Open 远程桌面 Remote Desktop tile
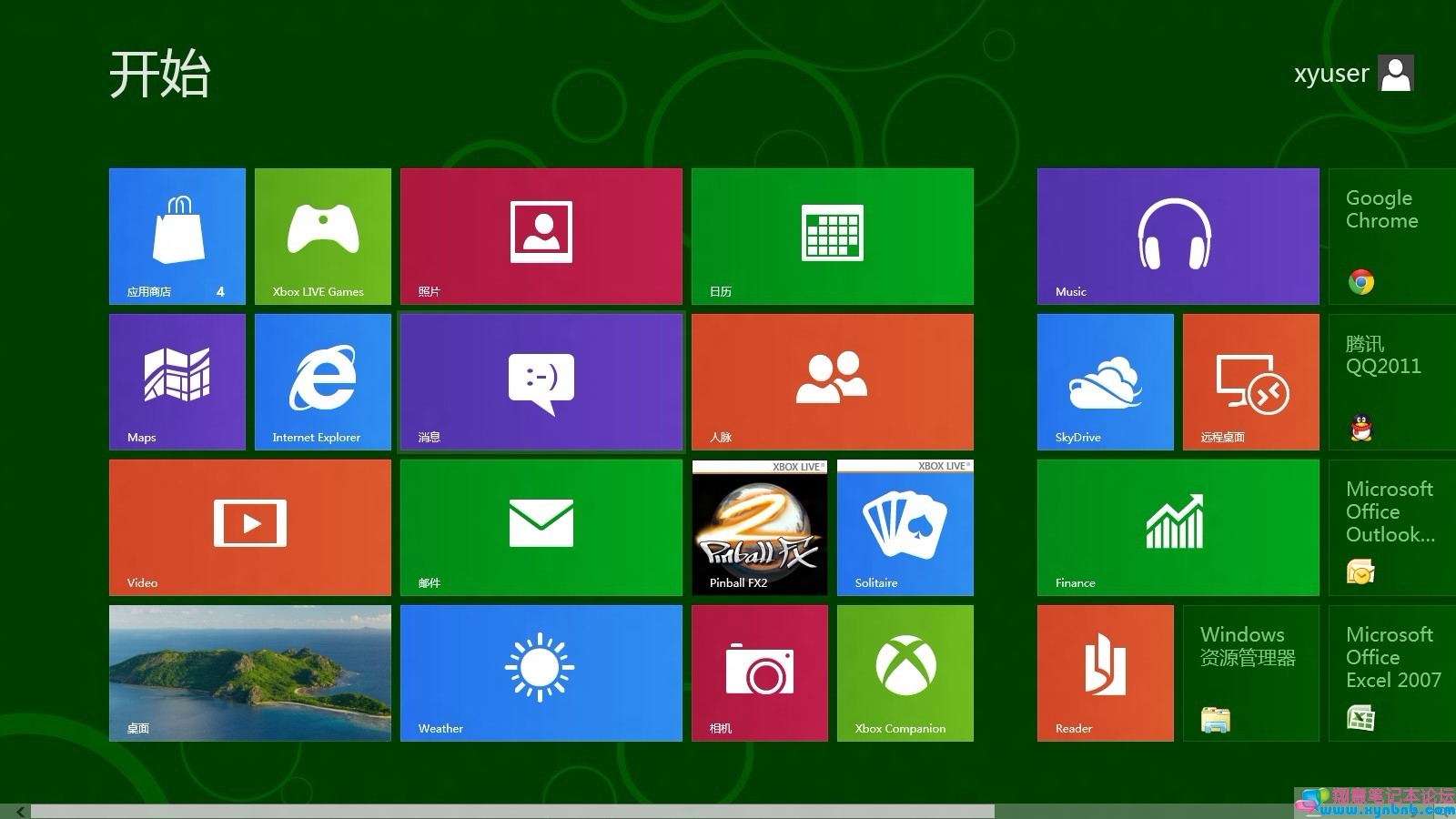This screenshot has width=1456, height=819. tap(1251, 382)
